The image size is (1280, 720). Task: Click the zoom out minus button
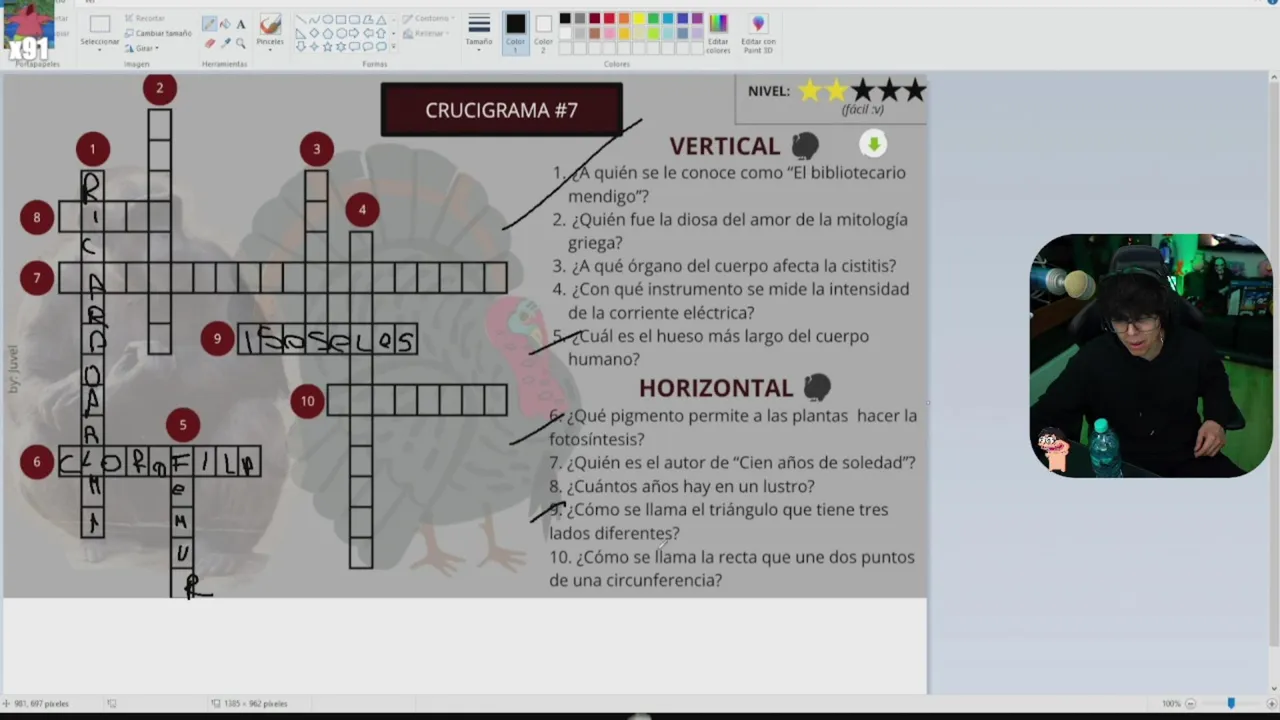click(x=1190, y=703)
